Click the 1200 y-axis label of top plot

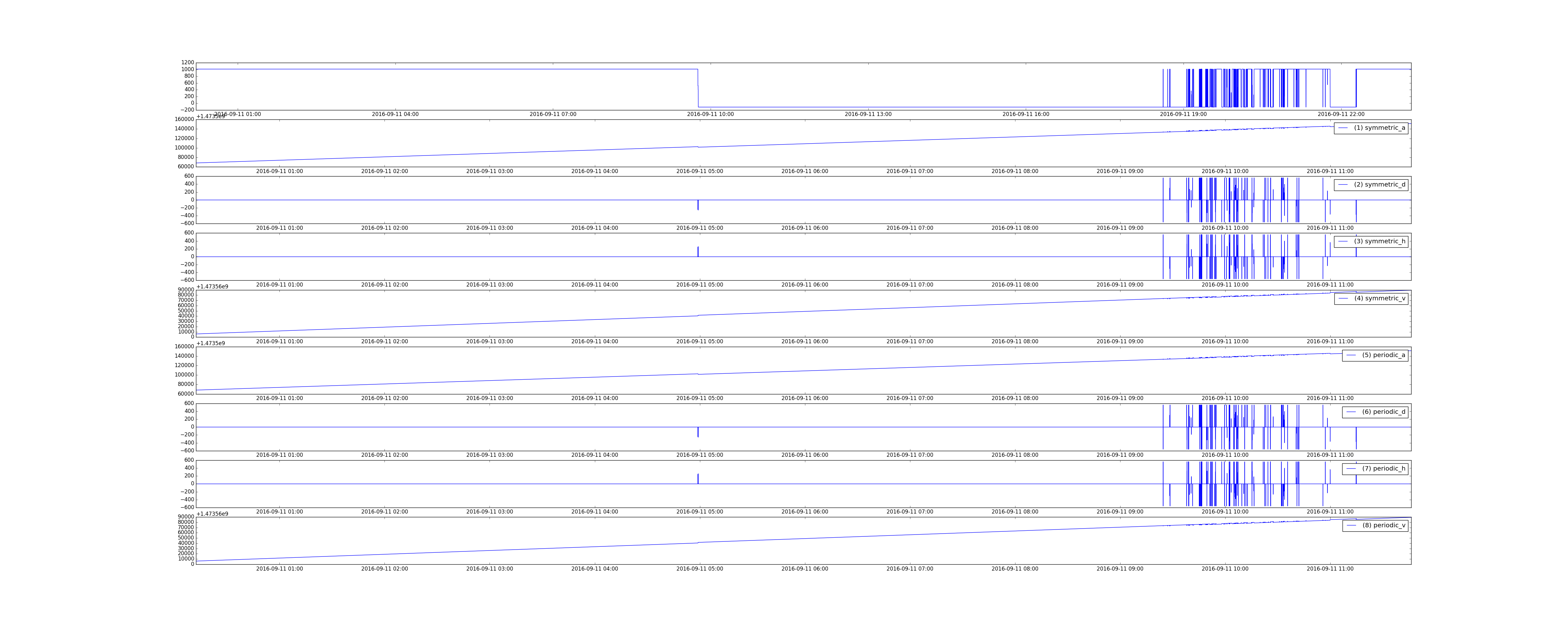coord(188,63)
